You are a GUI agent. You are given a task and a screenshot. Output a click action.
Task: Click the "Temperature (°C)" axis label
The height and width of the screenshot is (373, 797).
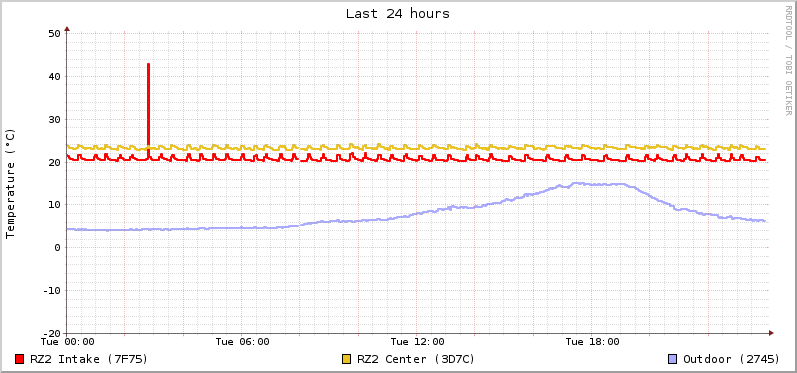pos(10,183)
